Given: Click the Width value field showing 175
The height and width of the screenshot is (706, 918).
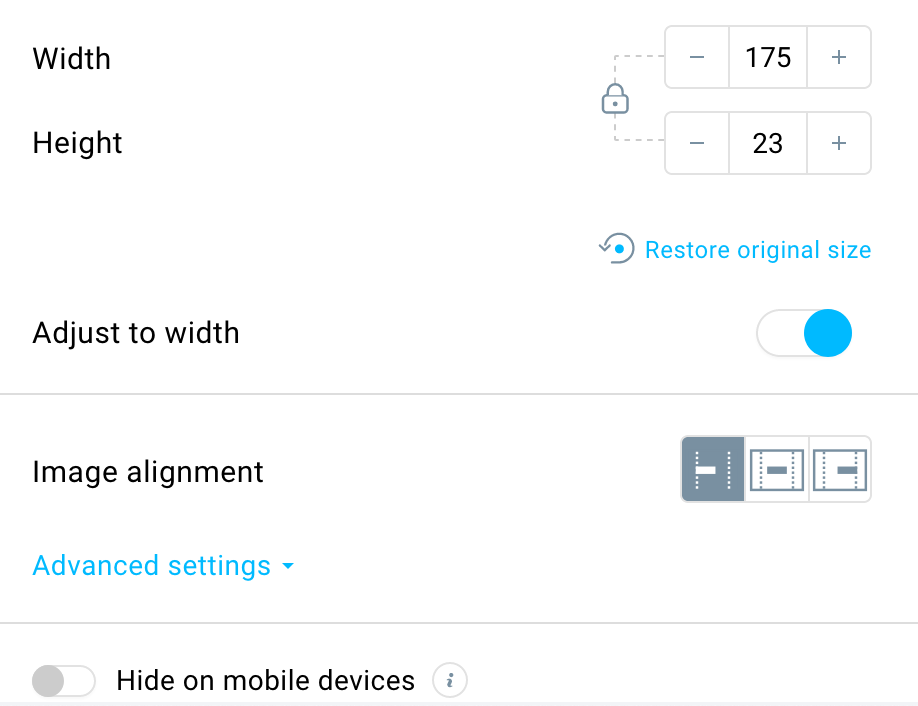Looking at the screenshot, I should click(x=768, y=57).
